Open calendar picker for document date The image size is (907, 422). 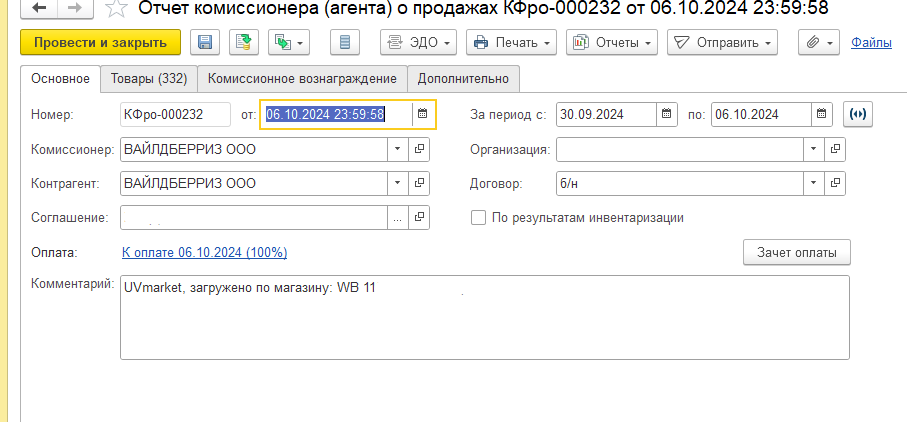coord(423,114)
